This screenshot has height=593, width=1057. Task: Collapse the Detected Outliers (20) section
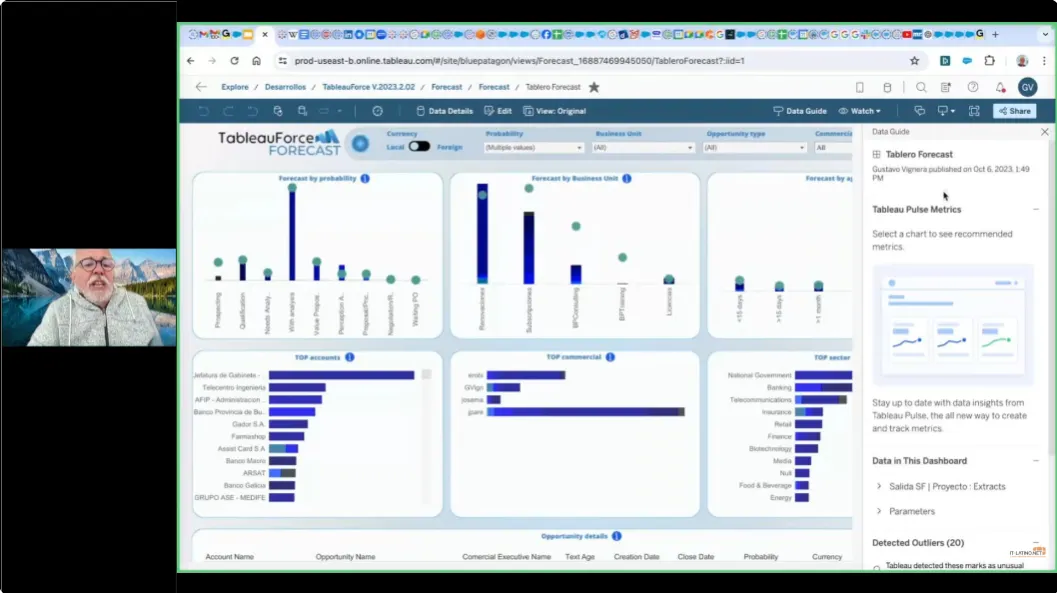[1036, 542]
